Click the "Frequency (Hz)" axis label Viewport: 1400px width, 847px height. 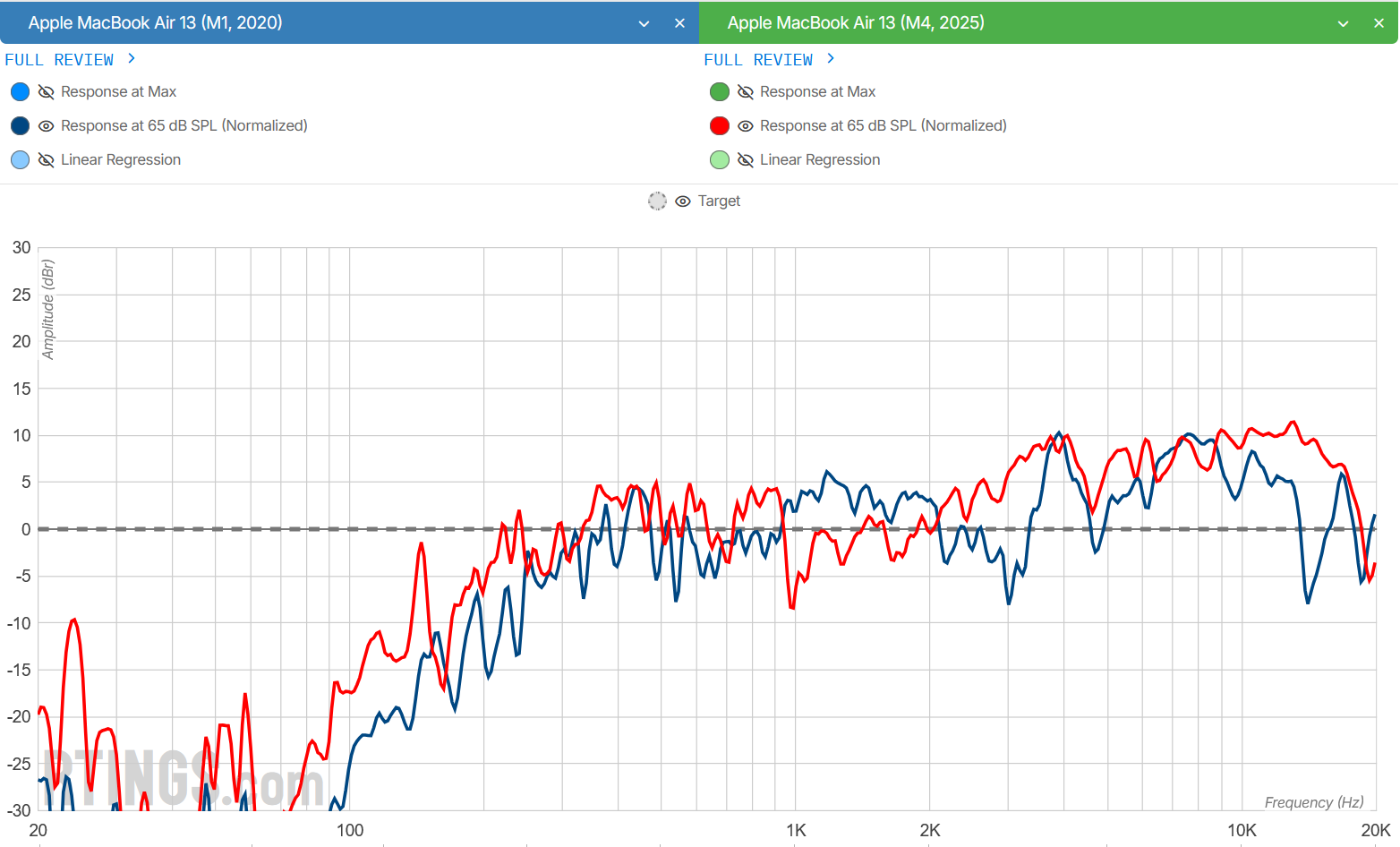click(1314, 802)
